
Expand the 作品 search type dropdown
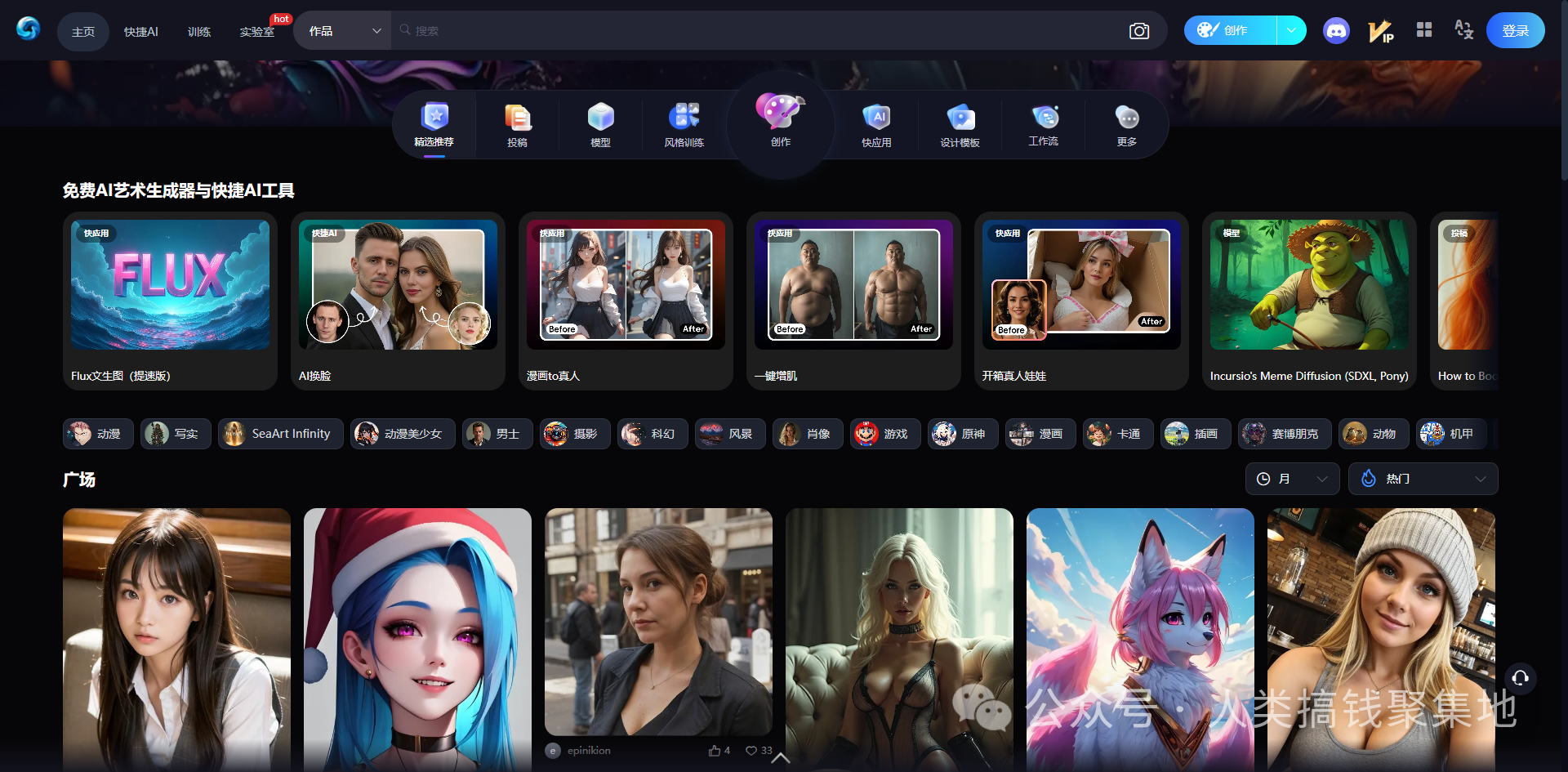click(x=343, y=31)
